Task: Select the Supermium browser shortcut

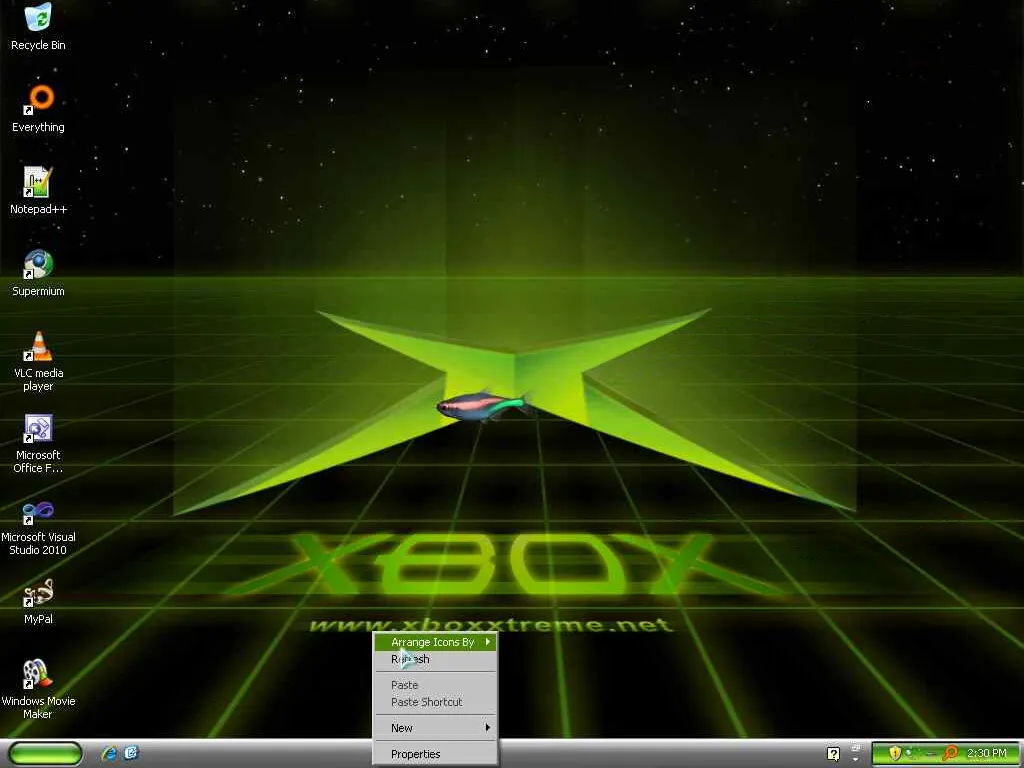Action: point(38,273)
